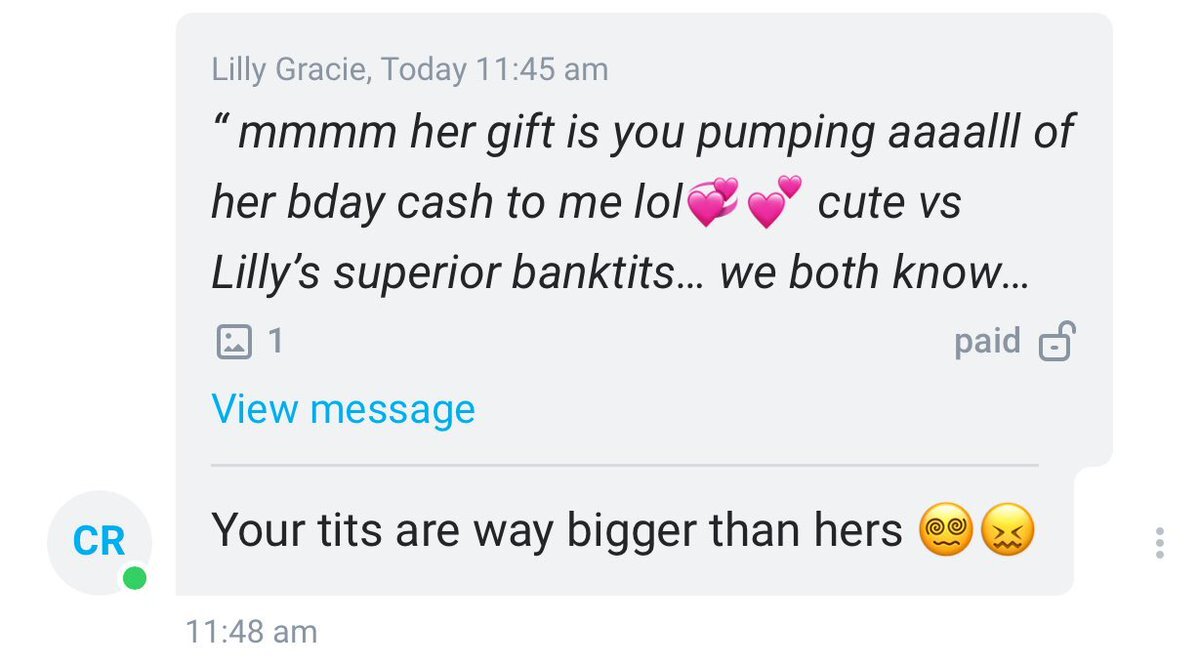Open the three-dot message options menu
The width and height of the screenshot is (1199, 665).
tap(1159, 542)
